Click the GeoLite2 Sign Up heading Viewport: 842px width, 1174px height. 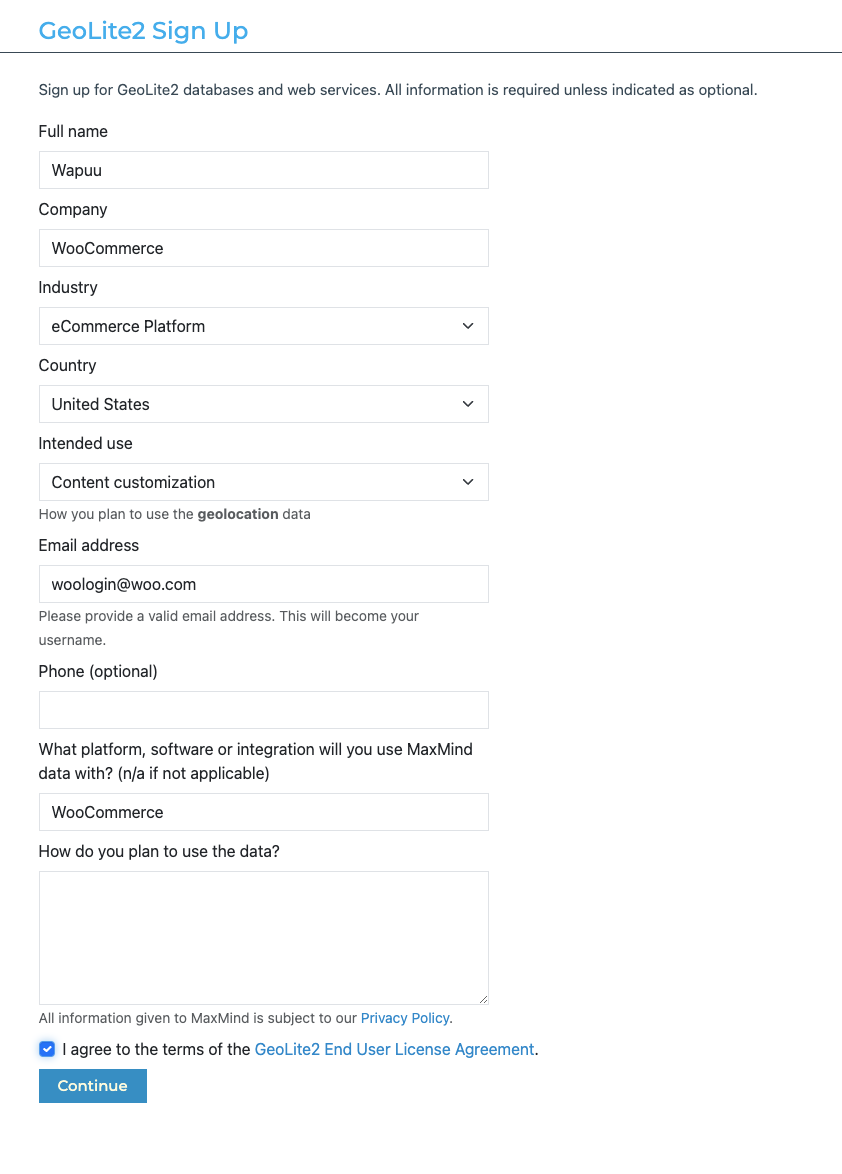(142, 31)
